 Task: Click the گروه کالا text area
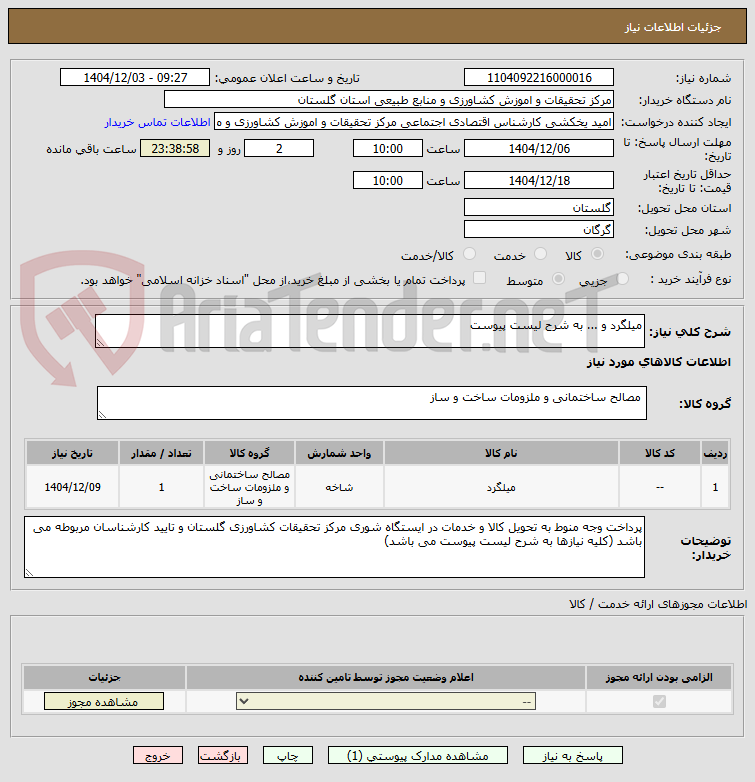pyautogui.click(x=372, y=403)
